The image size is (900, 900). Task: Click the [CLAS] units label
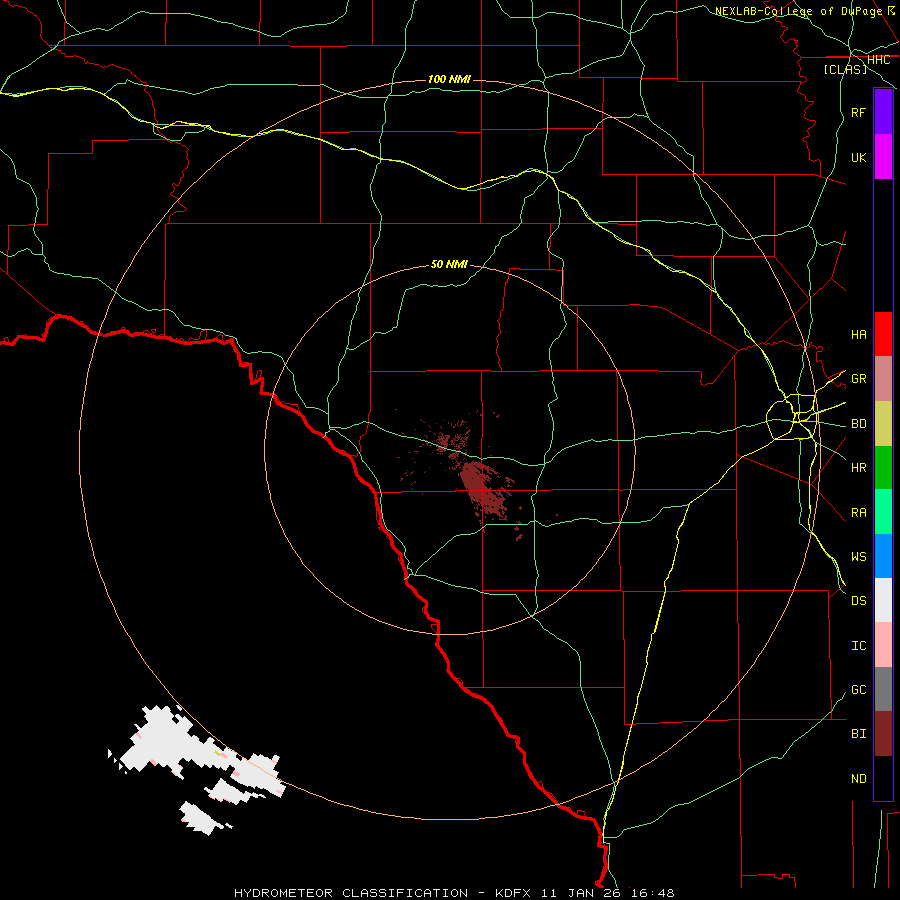[x=845, y=69]
